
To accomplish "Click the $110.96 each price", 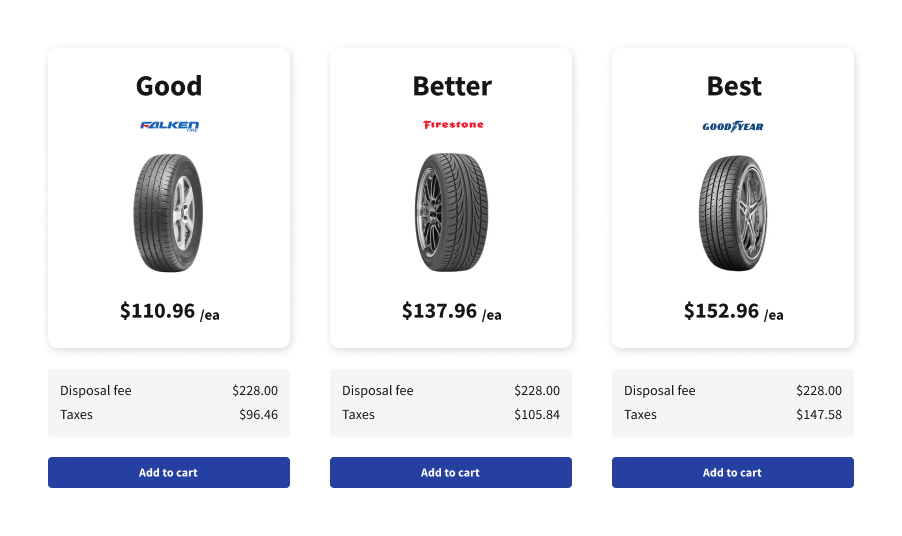I will tap(170, 311).
